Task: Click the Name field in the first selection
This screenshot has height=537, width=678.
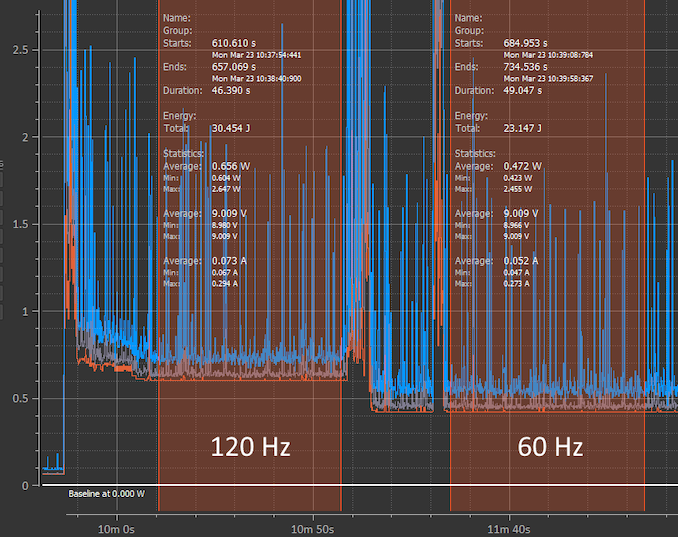Action: pos(176,18)
